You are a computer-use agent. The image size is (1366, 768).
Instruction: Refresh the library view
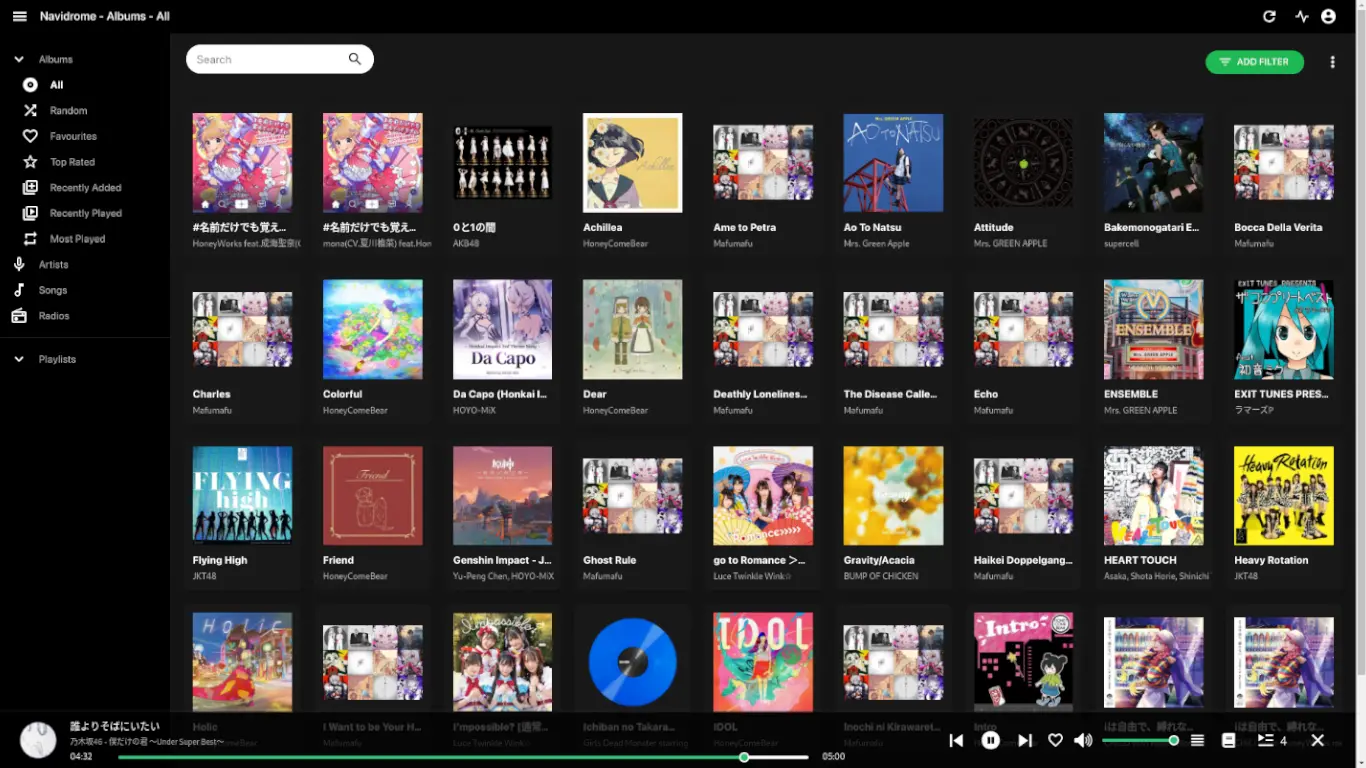tap(1268, 16)
